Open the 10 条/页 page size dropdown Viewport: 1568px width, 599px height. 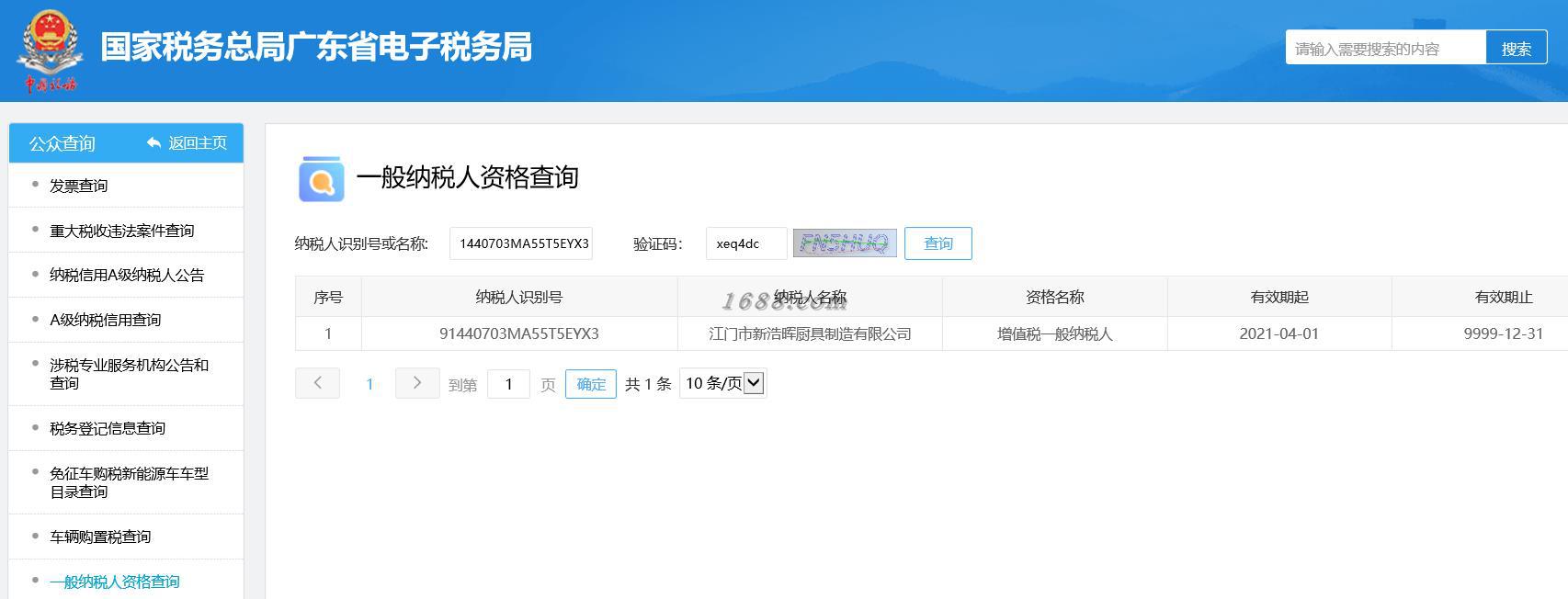tap(723, 383)
